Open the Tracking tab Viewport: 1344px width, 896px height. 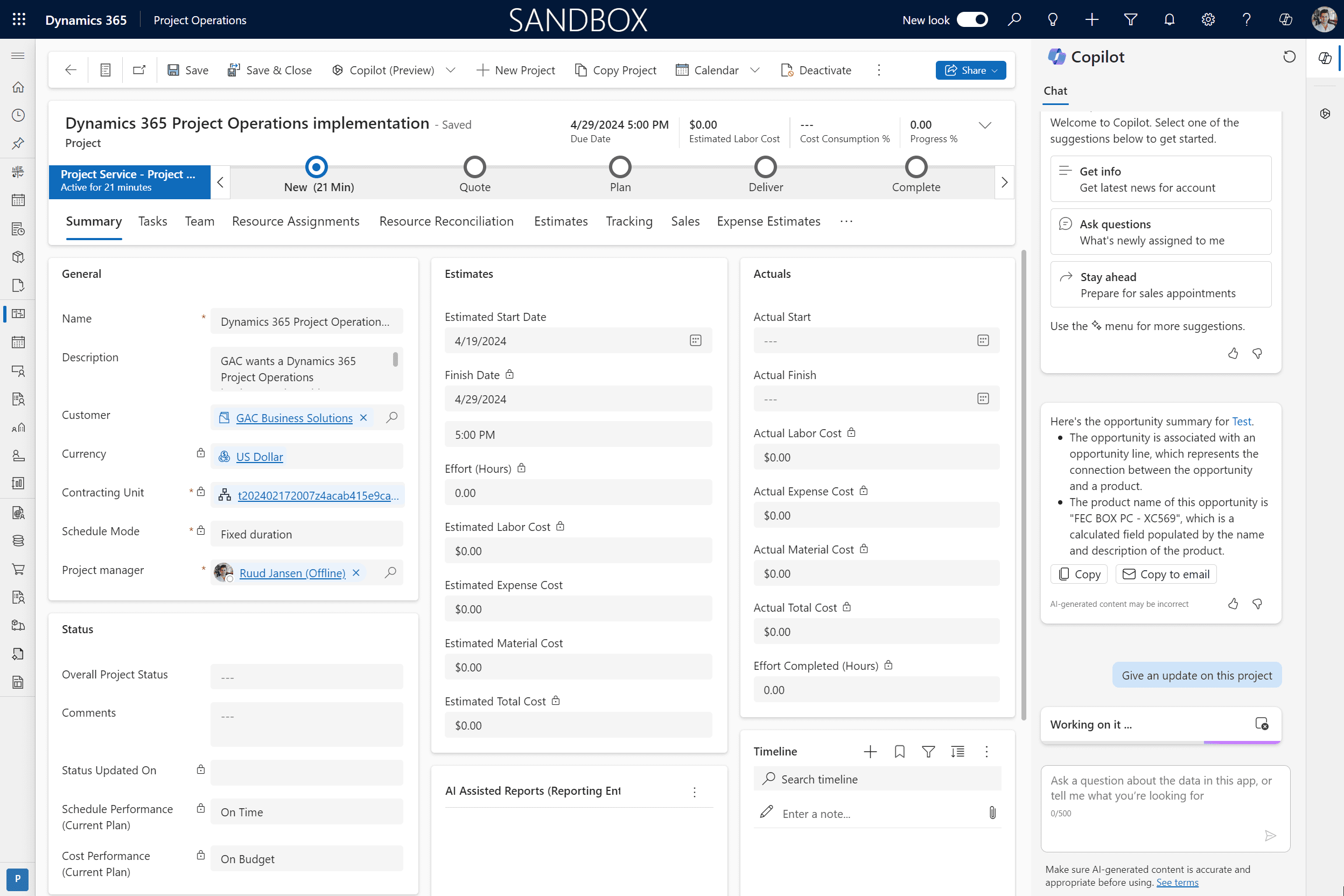click(x=629, y=221)
